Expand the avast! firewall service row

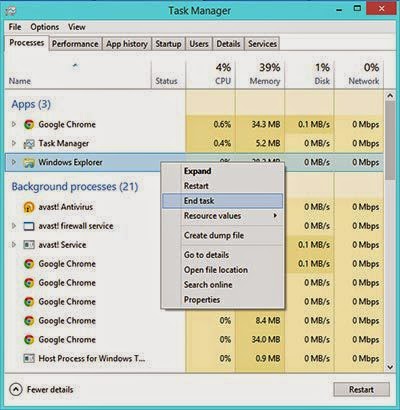(x=14, y=226)
